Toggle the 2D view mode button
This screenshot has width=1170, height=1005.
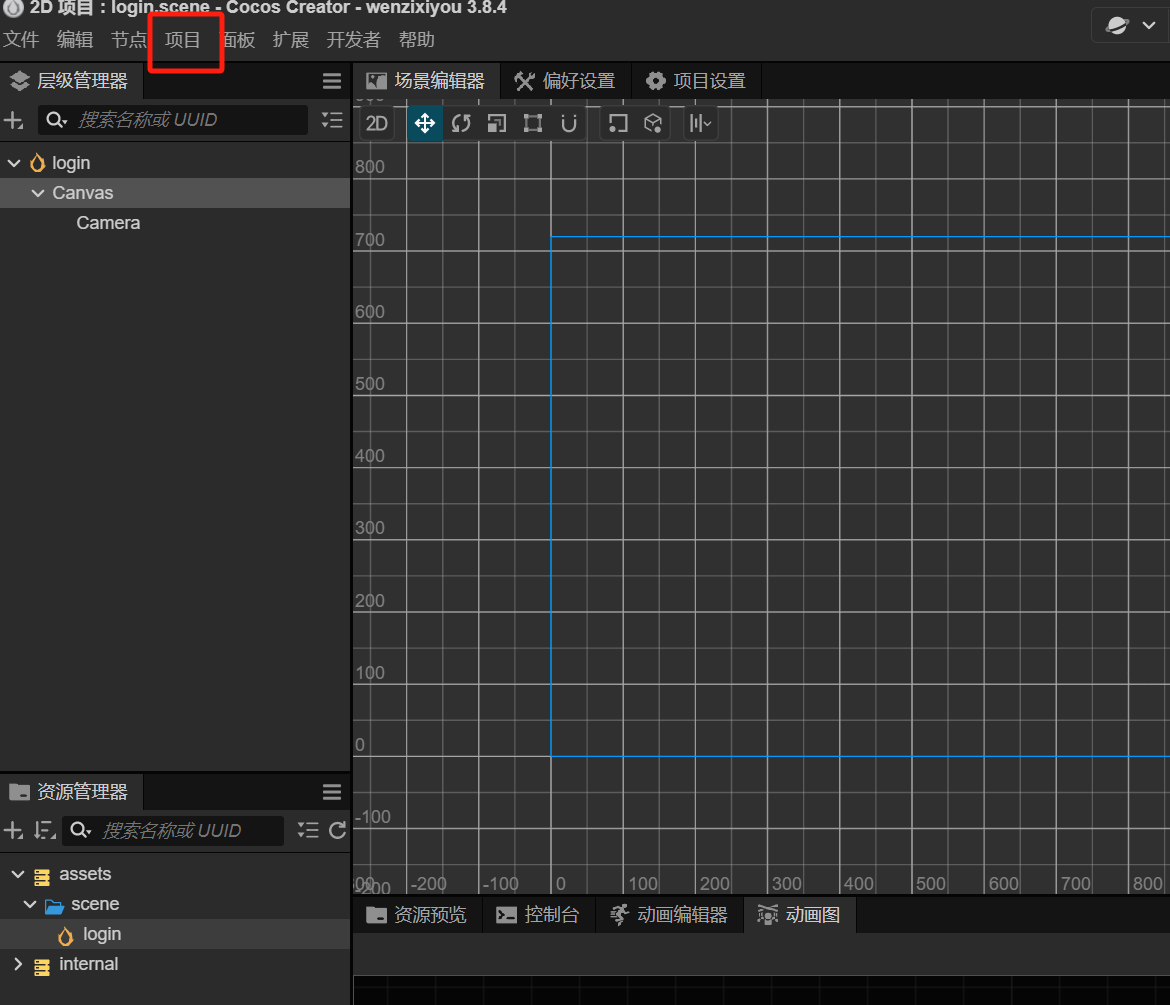click(x=377, y=123)
